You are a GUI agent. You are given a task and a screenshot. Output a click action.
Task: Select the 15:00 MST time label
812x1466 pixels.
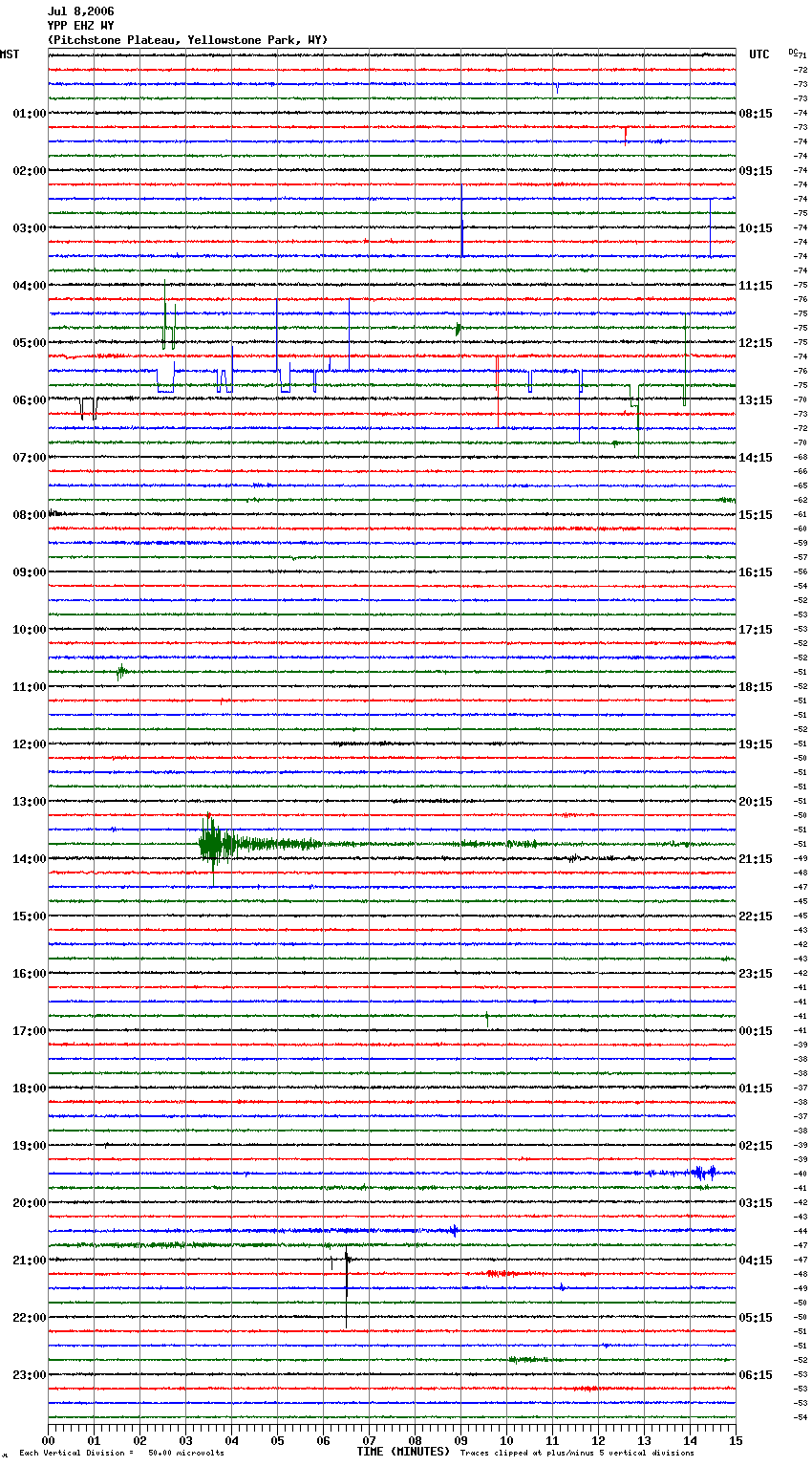(30, 916)
